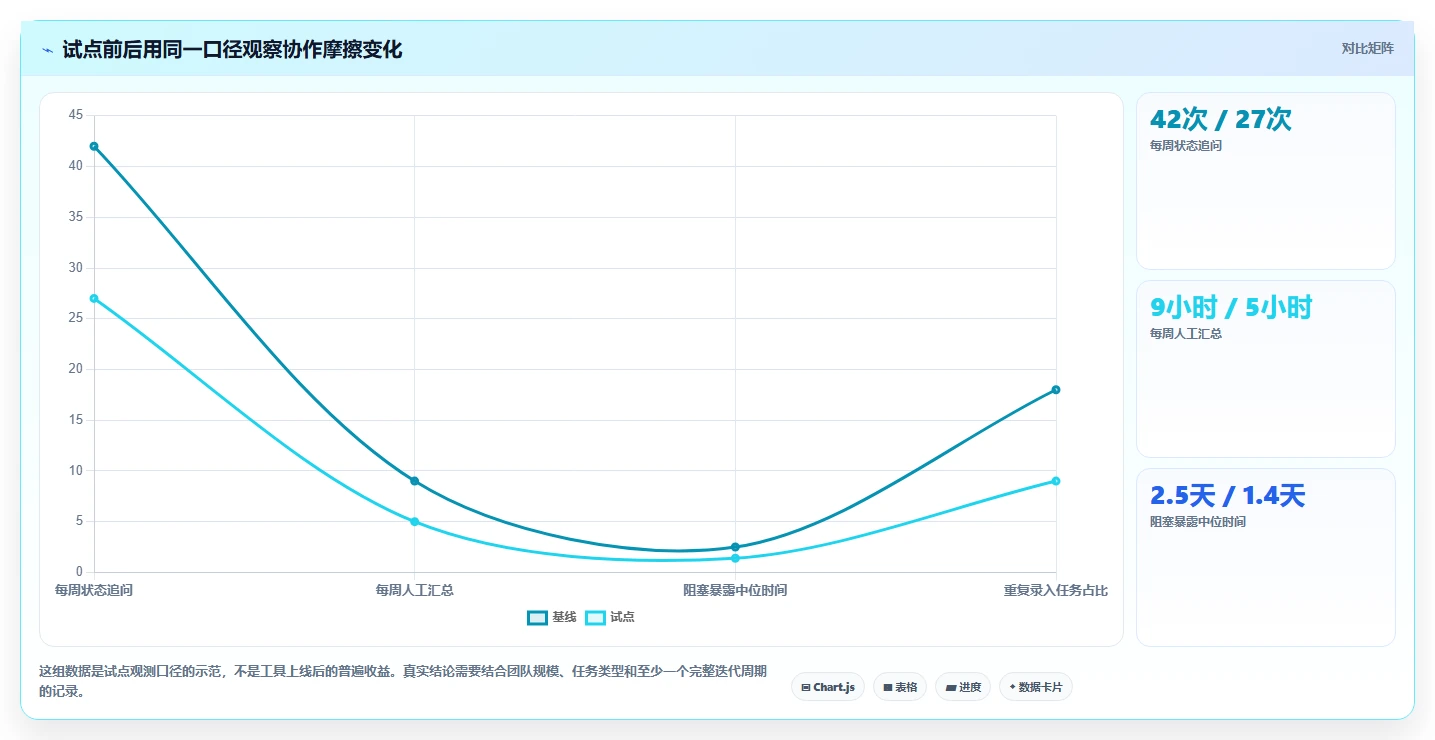Click the 9小时 / 5小时 stat card
This screenshot has width=1435, height=740.
pyautogui.click(x=1266, y=369)
